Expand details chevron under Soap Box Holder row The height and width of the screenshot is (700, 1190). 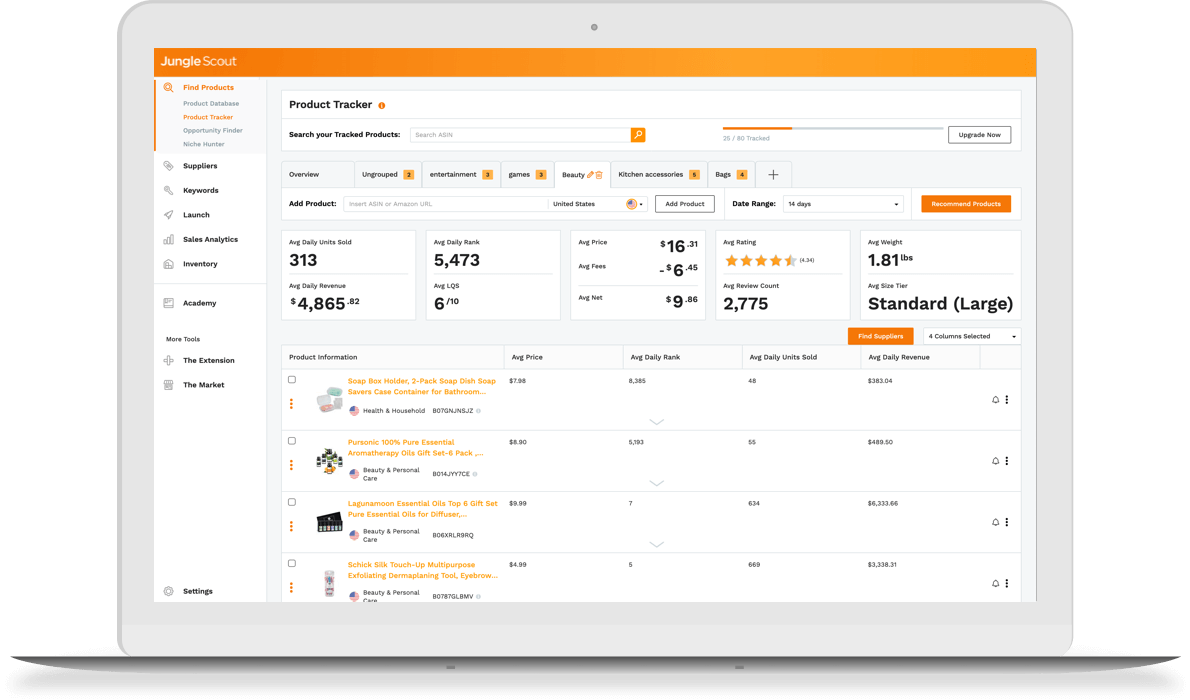pos(656,422)
